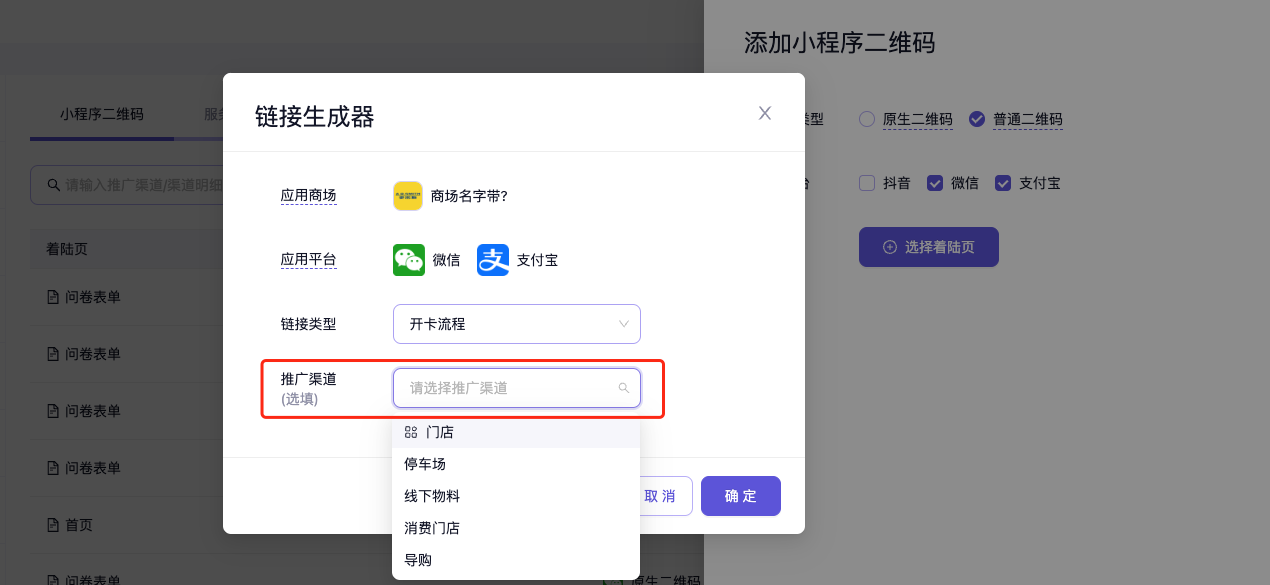Select the 原生二维码 radio button
The image size is (1270, 585).
867,119
